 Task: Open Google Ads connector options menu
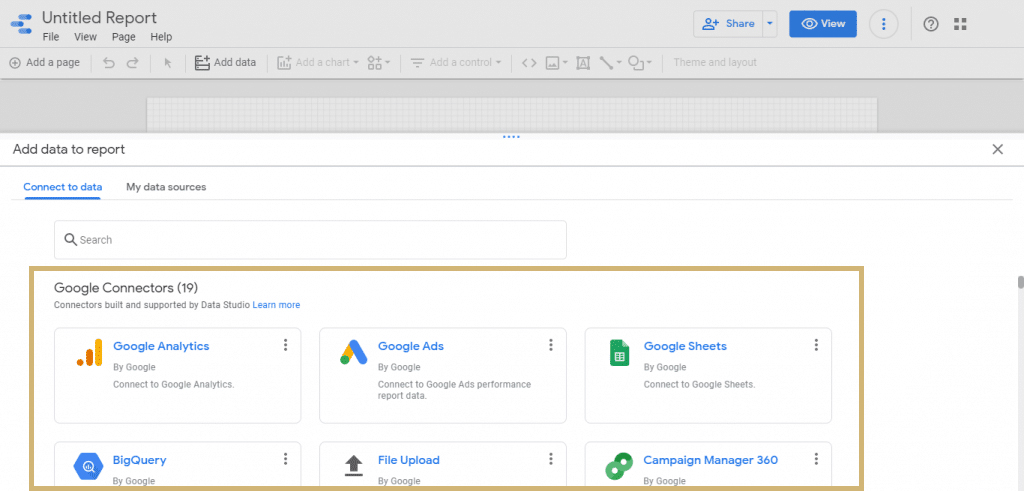(551, 345)
